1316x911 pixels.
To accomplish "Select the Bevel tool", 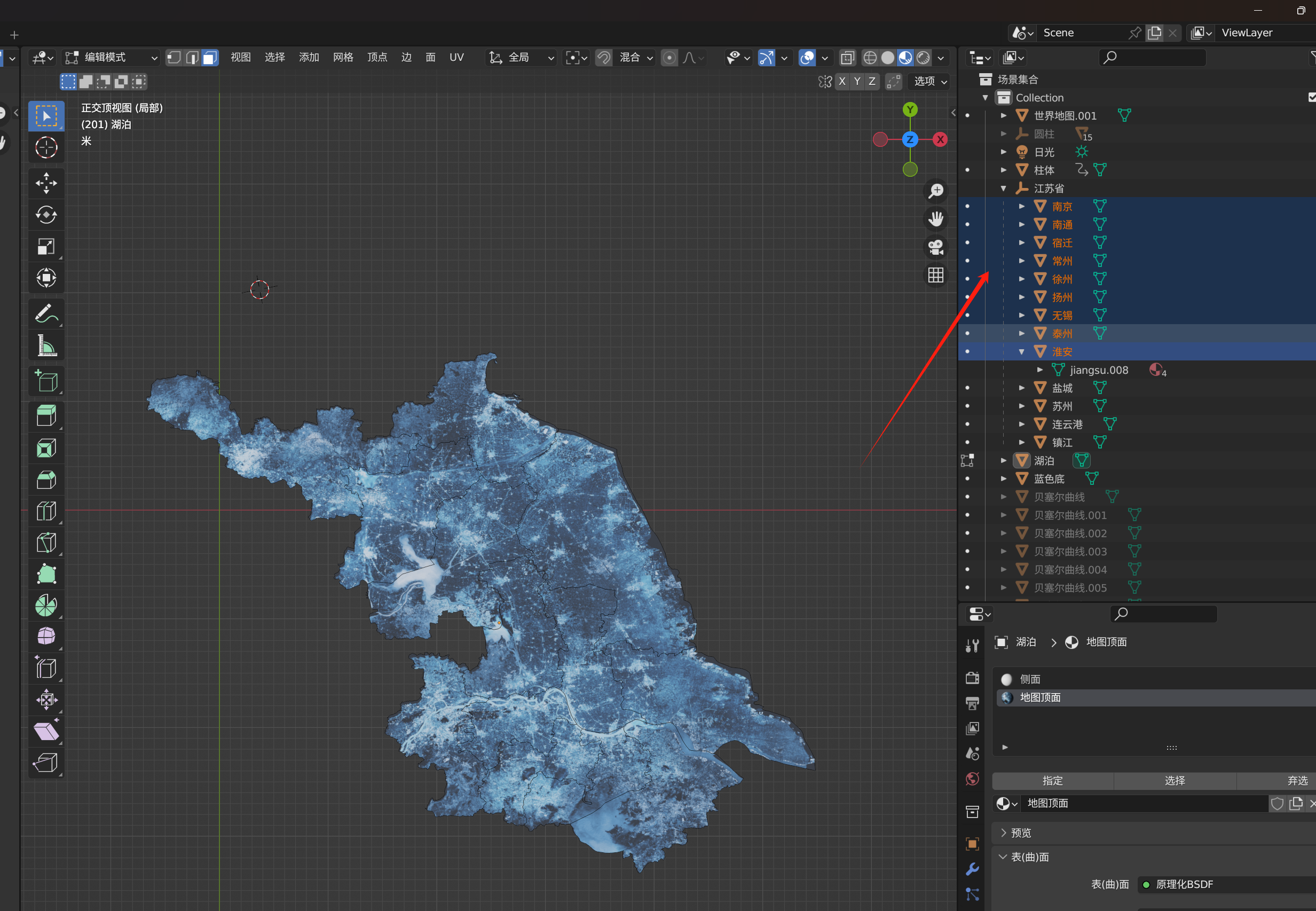I will [46, 480].
